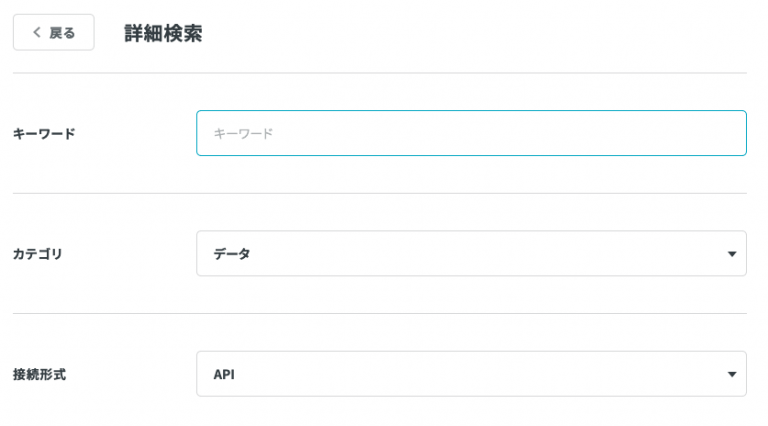The image size is (768, 426).
Task: Click the middle of the 接続形式 select box
Action: click(x=471, y=374)
